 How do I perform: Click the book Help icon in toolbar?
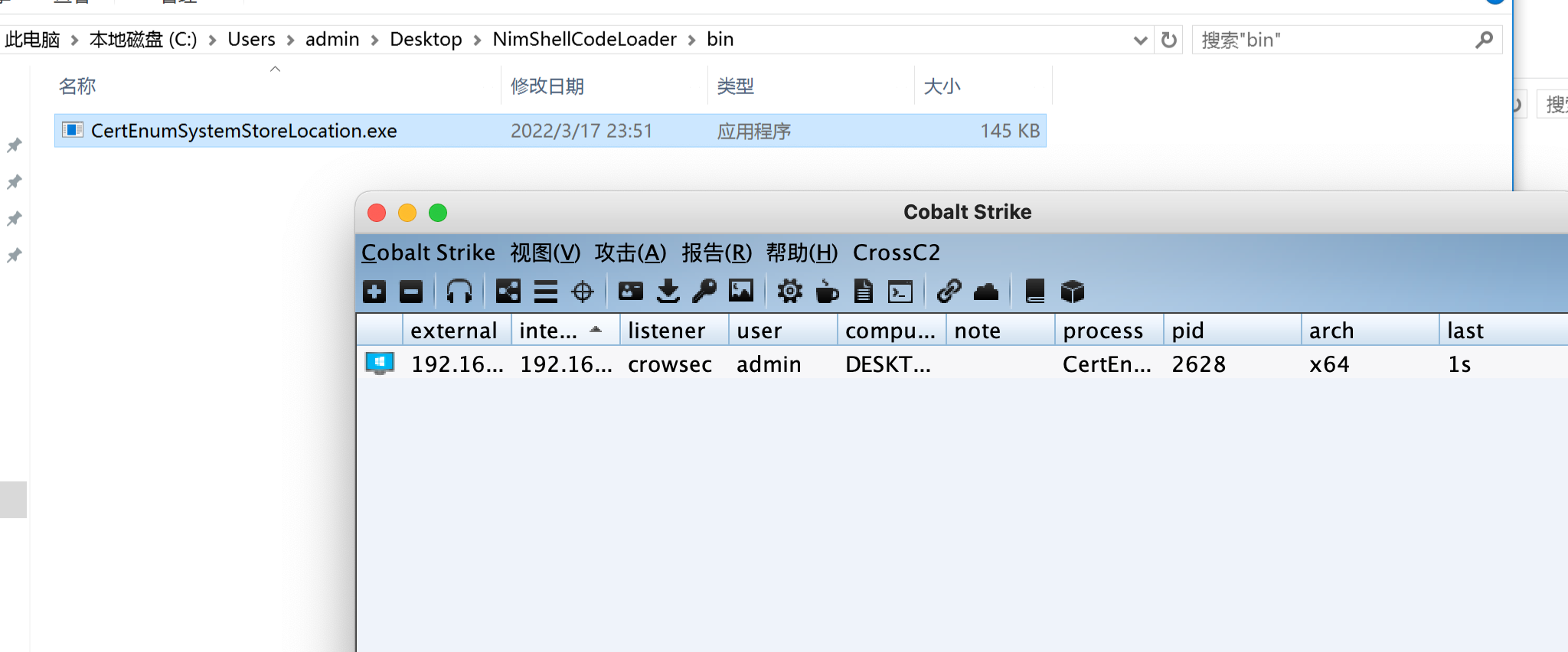[x=1035, y=292]
